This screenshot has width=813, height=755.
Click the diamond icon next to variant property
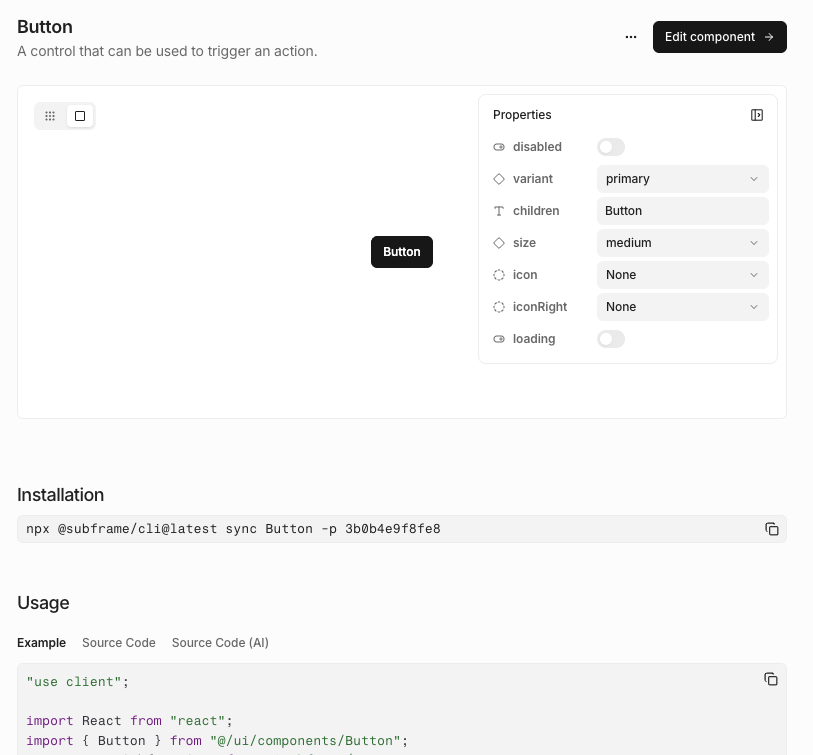coord(499,179)
